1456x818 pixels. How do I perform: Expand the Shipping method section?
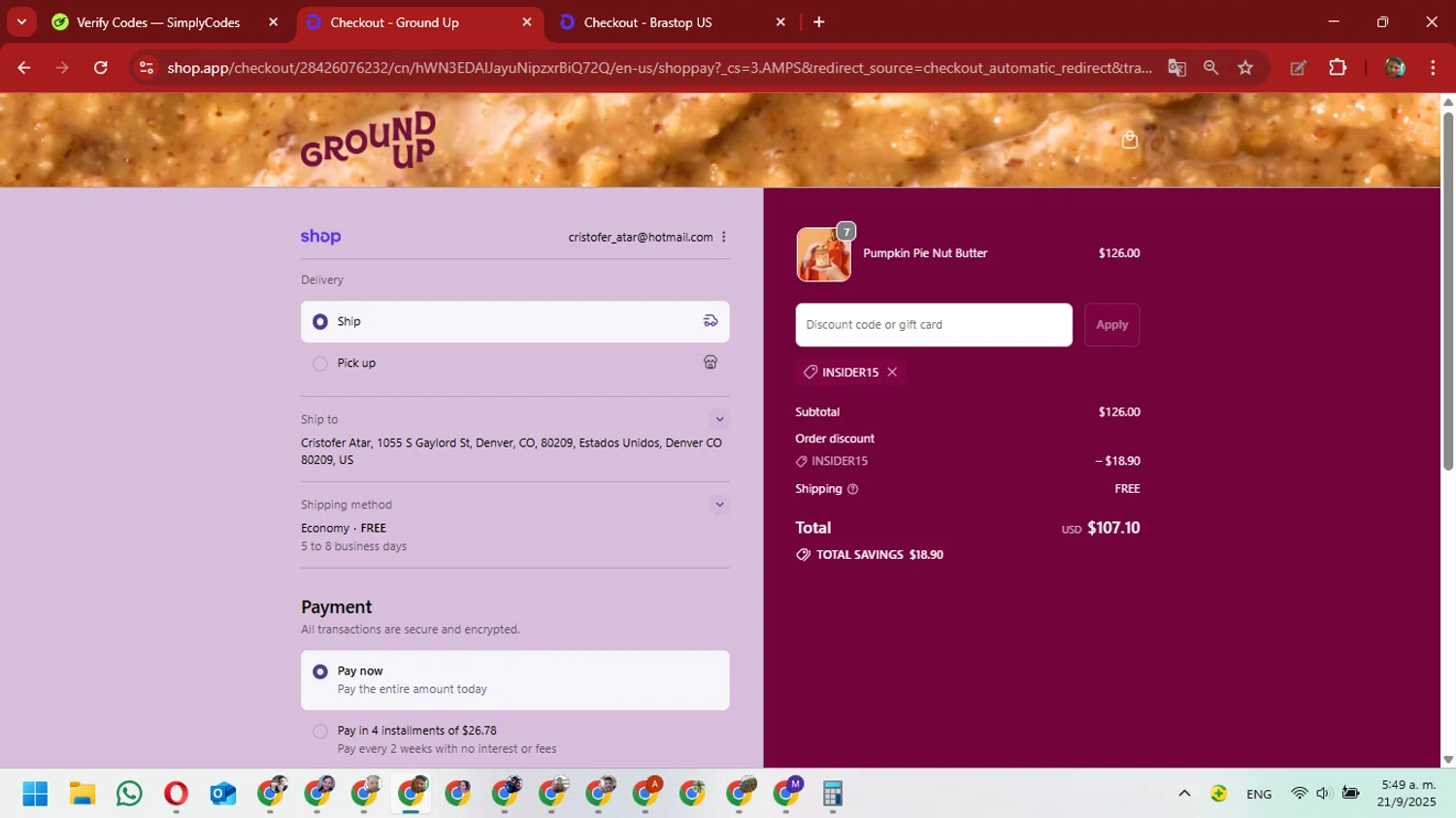[719, 505]
